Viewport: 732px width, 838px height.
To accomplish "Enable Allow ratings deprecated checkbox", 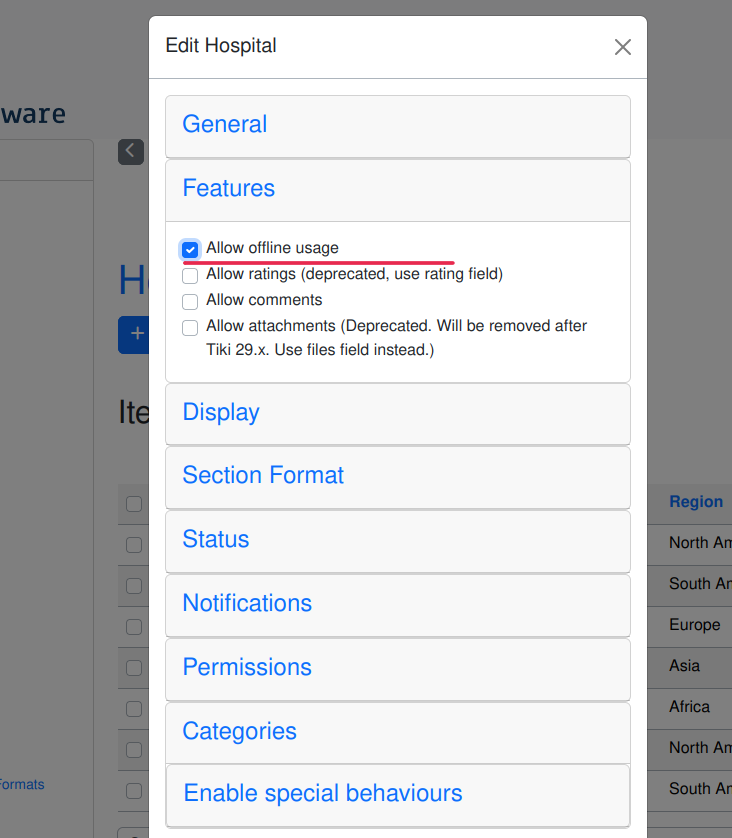I will (190, 275).
